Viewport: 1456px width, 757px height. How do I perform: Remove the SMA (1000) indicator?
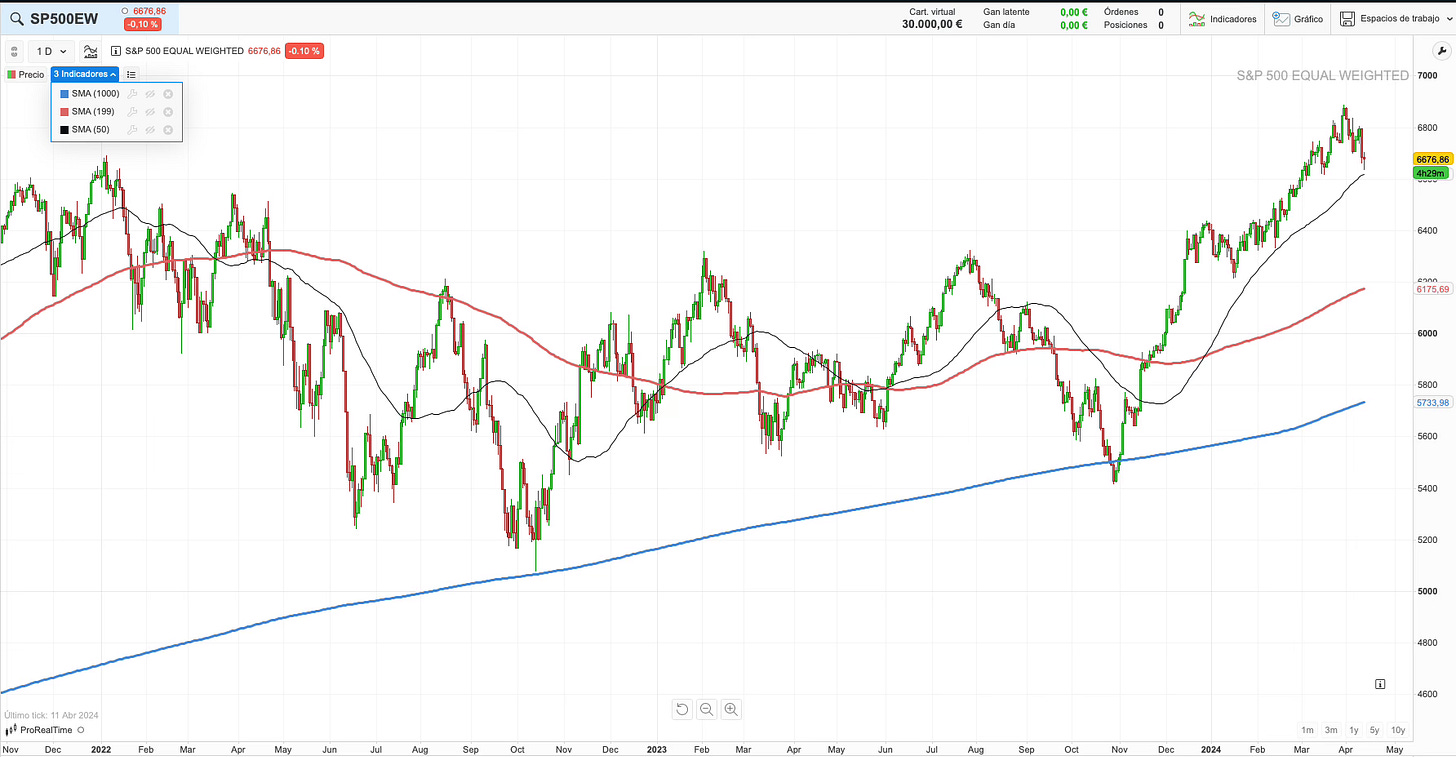pyautogui.click(x=168, y=94)
